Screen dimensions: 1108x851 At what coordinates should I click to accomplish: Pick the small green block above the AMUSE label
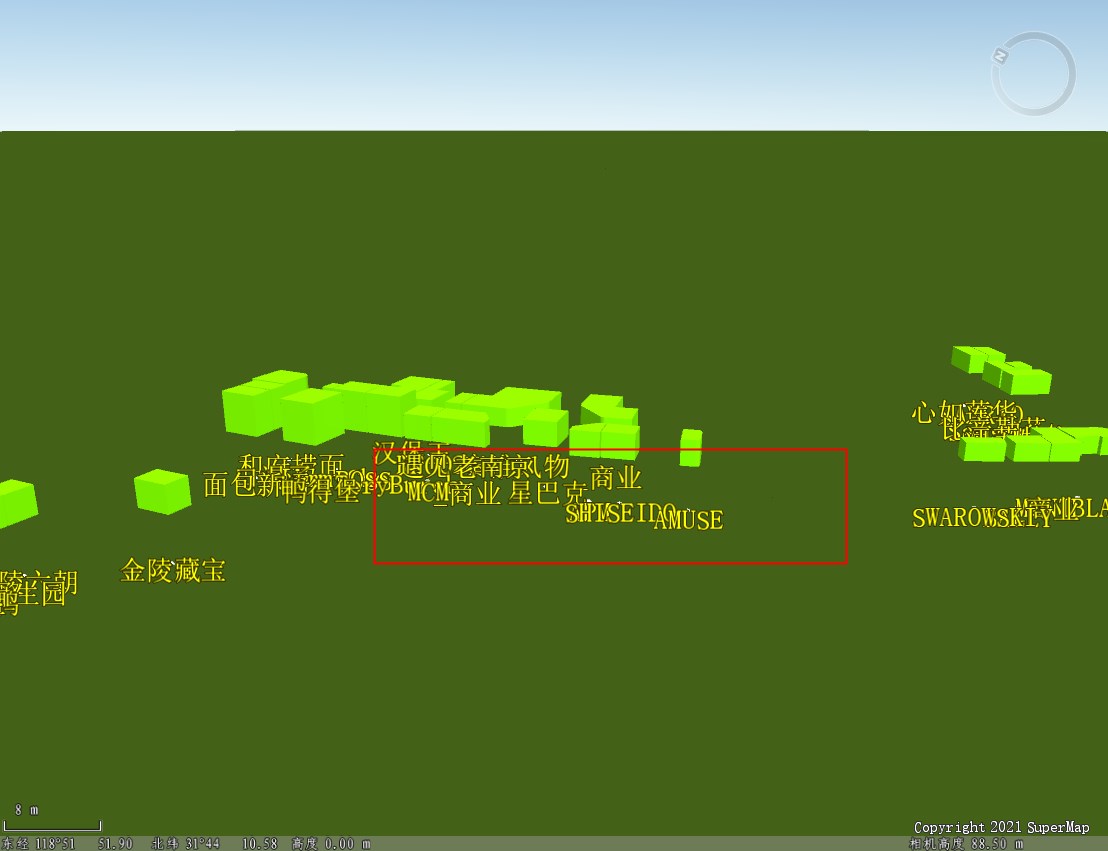pyautogui.click(x=691, y=447)
